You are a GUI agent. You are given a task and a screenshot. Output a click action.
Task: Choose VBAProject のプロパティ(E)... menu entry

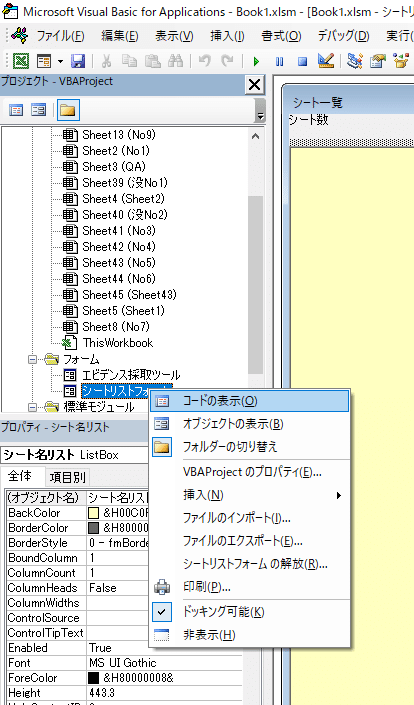(249, 472)
